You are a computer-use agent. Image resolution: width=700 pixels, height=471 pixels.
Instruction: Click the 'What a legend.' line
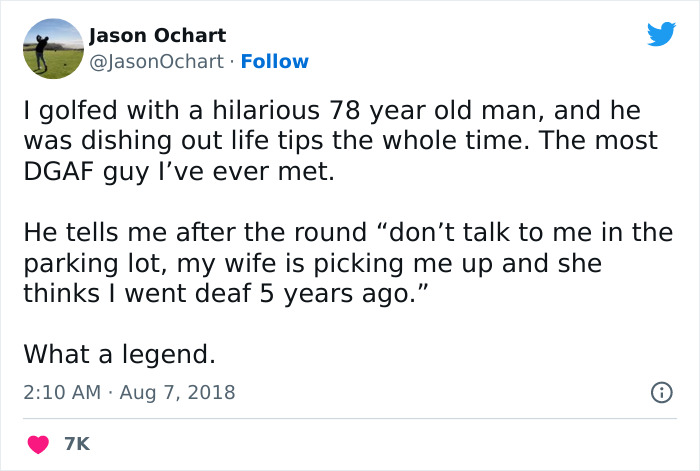click(119, 354)
